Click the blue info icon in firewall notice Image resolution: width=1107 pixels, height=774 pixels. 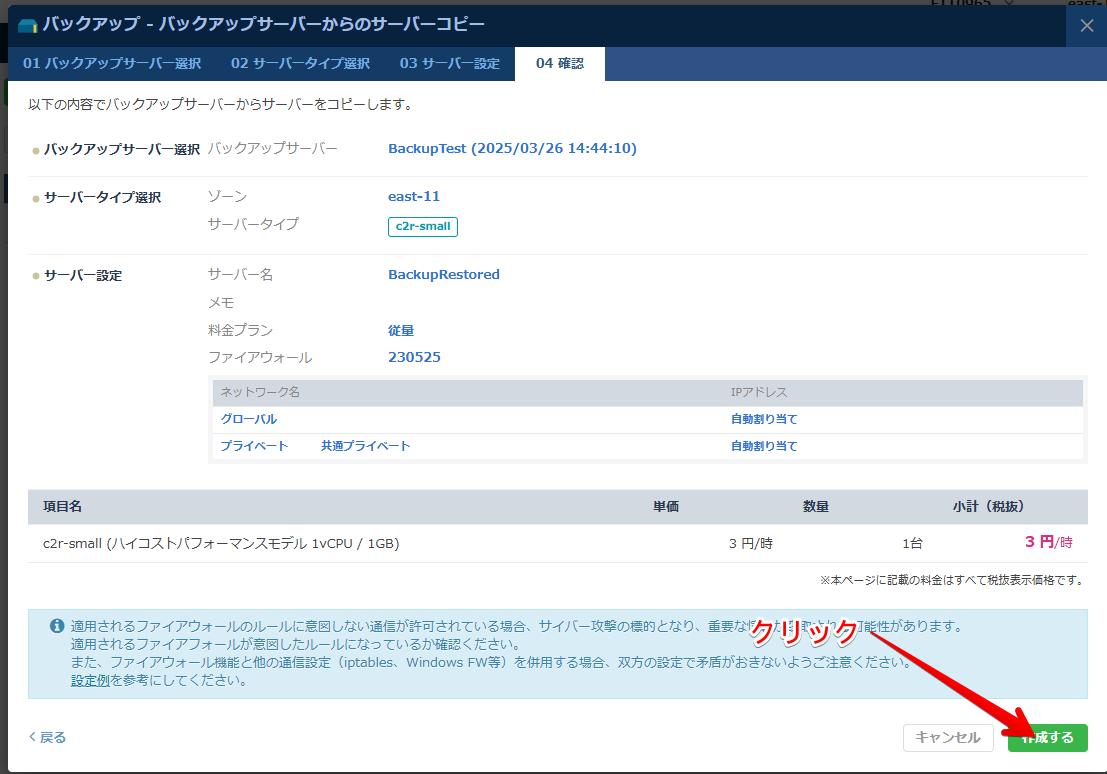[x=57, y=627]
